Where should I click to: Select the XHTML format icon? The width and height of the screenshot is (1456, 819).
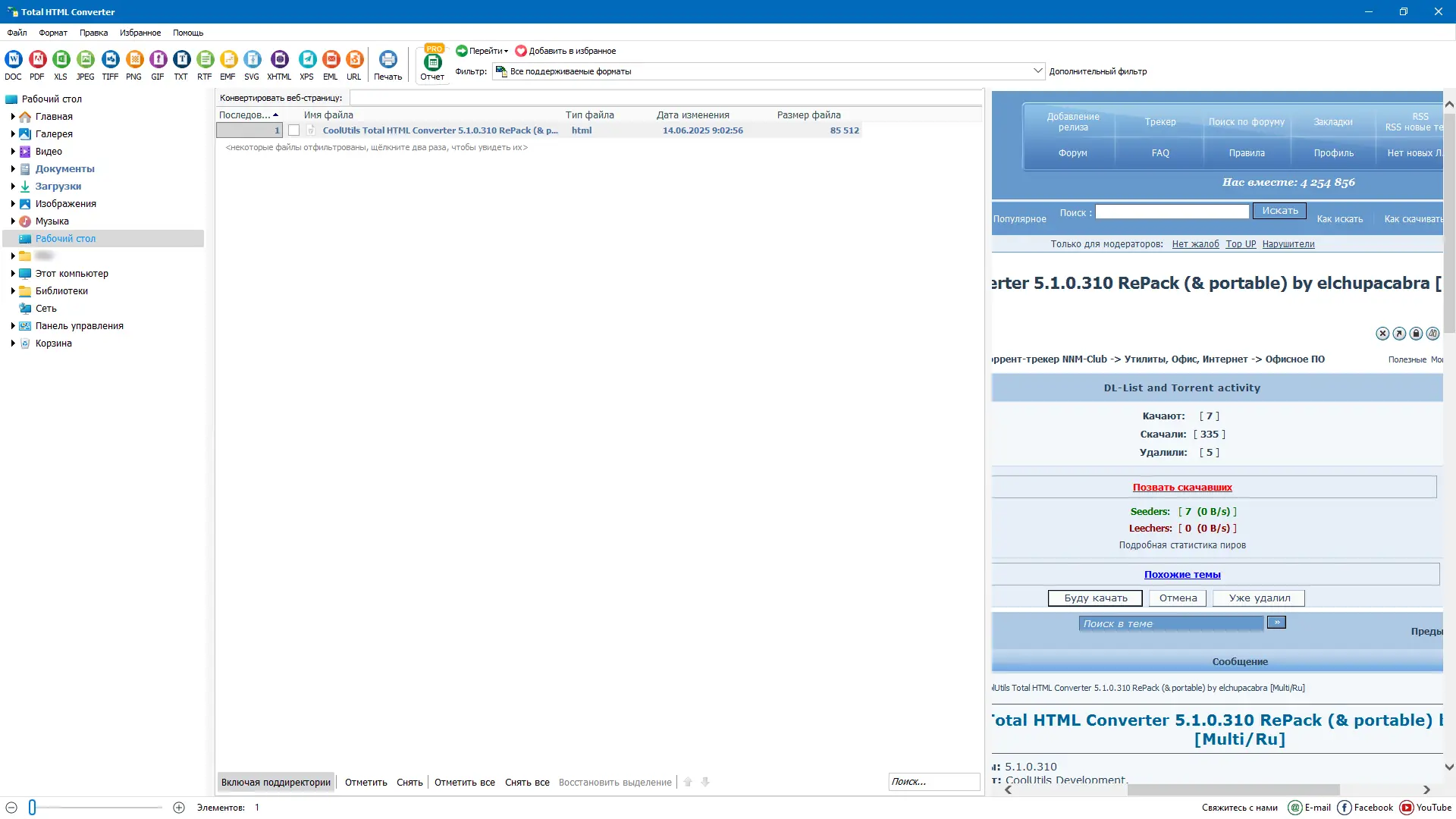click(x=279, y=64)
